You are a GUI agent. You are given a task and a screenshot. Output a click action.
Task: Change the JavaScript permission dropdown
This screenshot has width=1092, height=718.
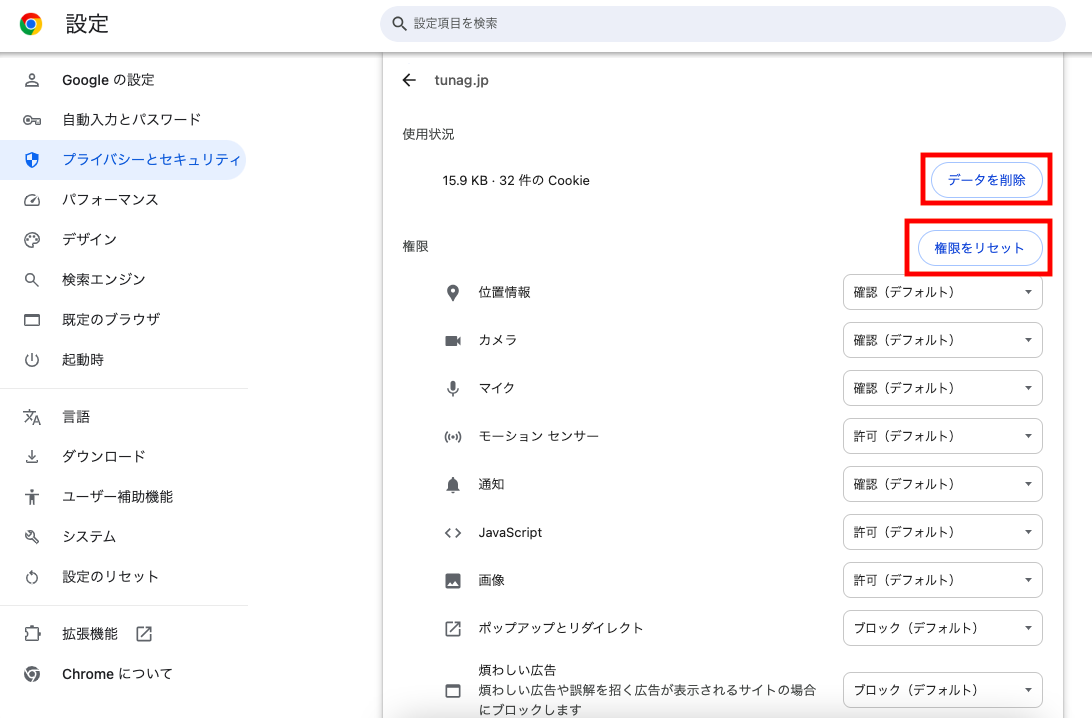click(942, 532)
